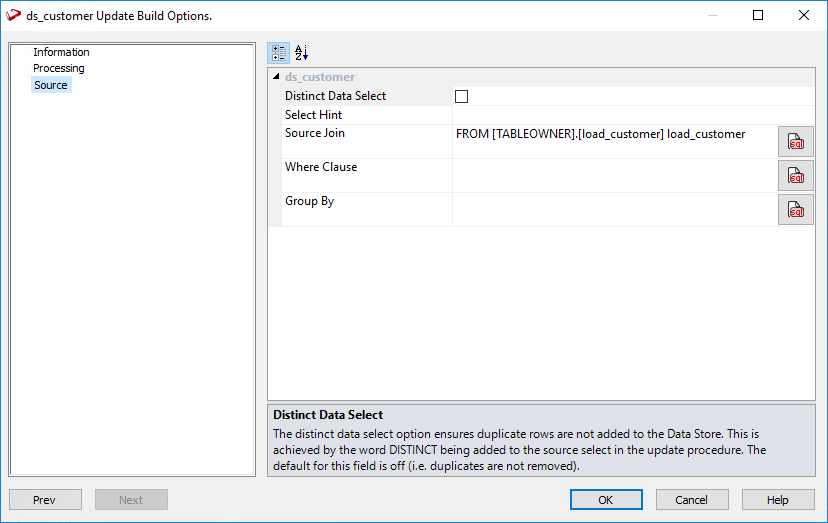Click the Select Hint input field
Image resolution: width=828 pixels, height=523 pixels.
tap(632, 115)
